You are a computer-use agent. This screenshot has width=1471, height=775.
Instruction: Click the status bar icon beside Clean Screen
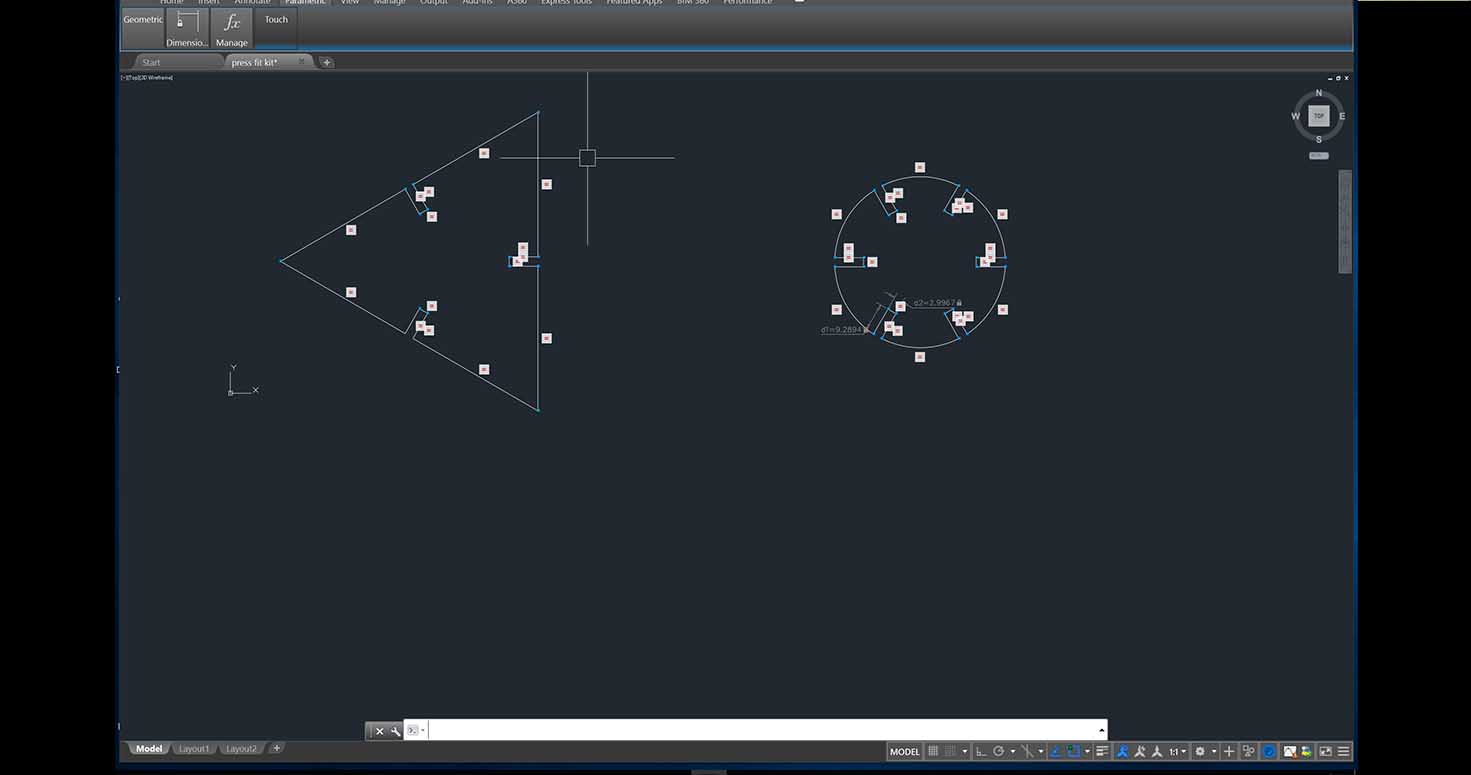click(1306, 751)
